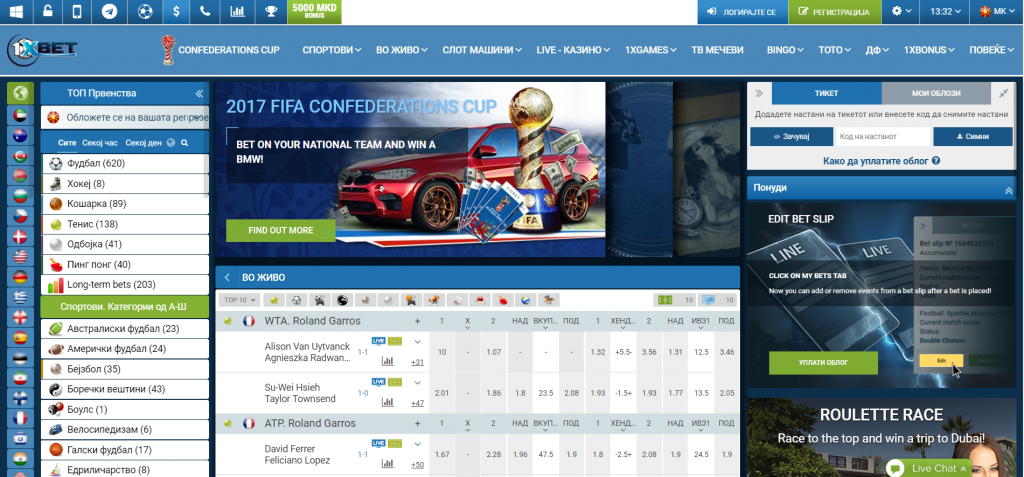The width and height of the screenshot is (1024, 477).
Task: Filter live events by yin-yang martial arts icon
Action: point(342,300)
